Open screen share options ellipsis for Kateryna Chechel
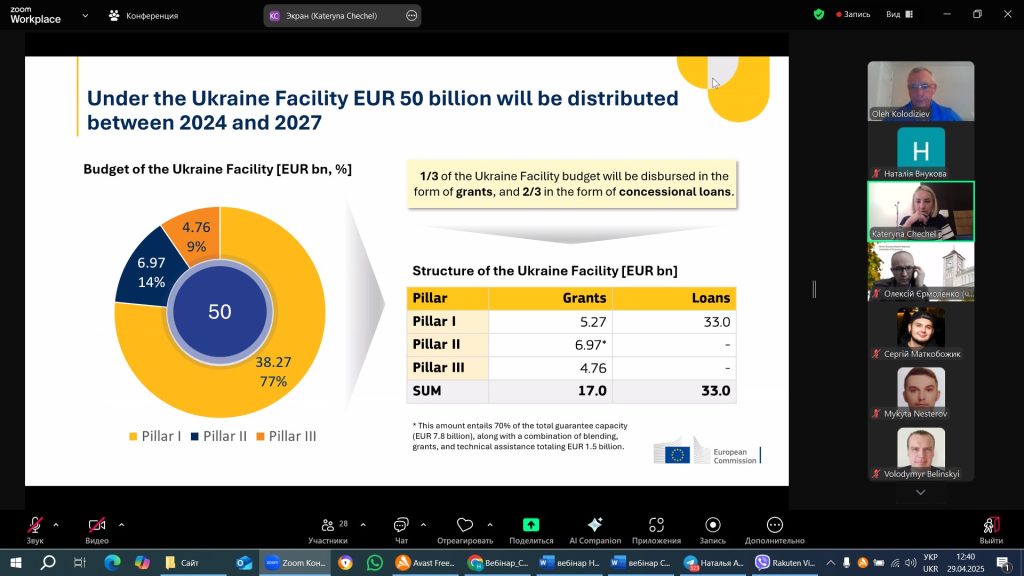Viewport: 1024px width, 576px height. [x=412, y=16]
